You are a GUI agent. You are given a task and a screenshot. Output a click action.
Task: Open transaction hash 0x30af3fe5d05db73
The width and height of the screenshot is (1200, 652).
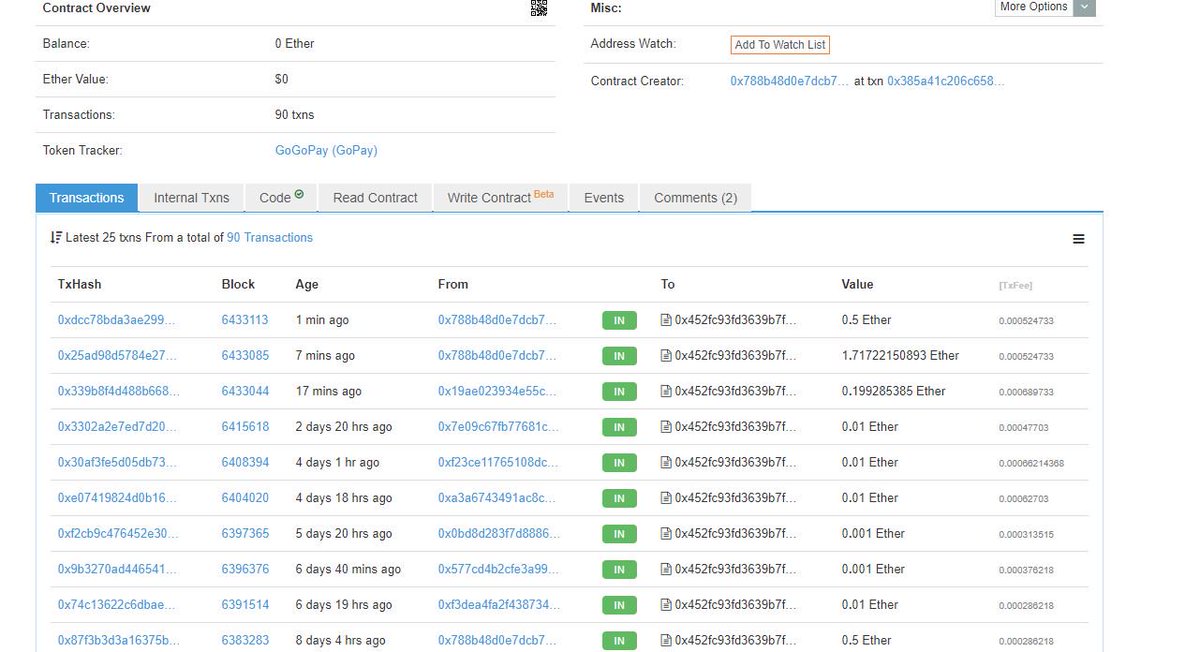[x=117, y=463]
